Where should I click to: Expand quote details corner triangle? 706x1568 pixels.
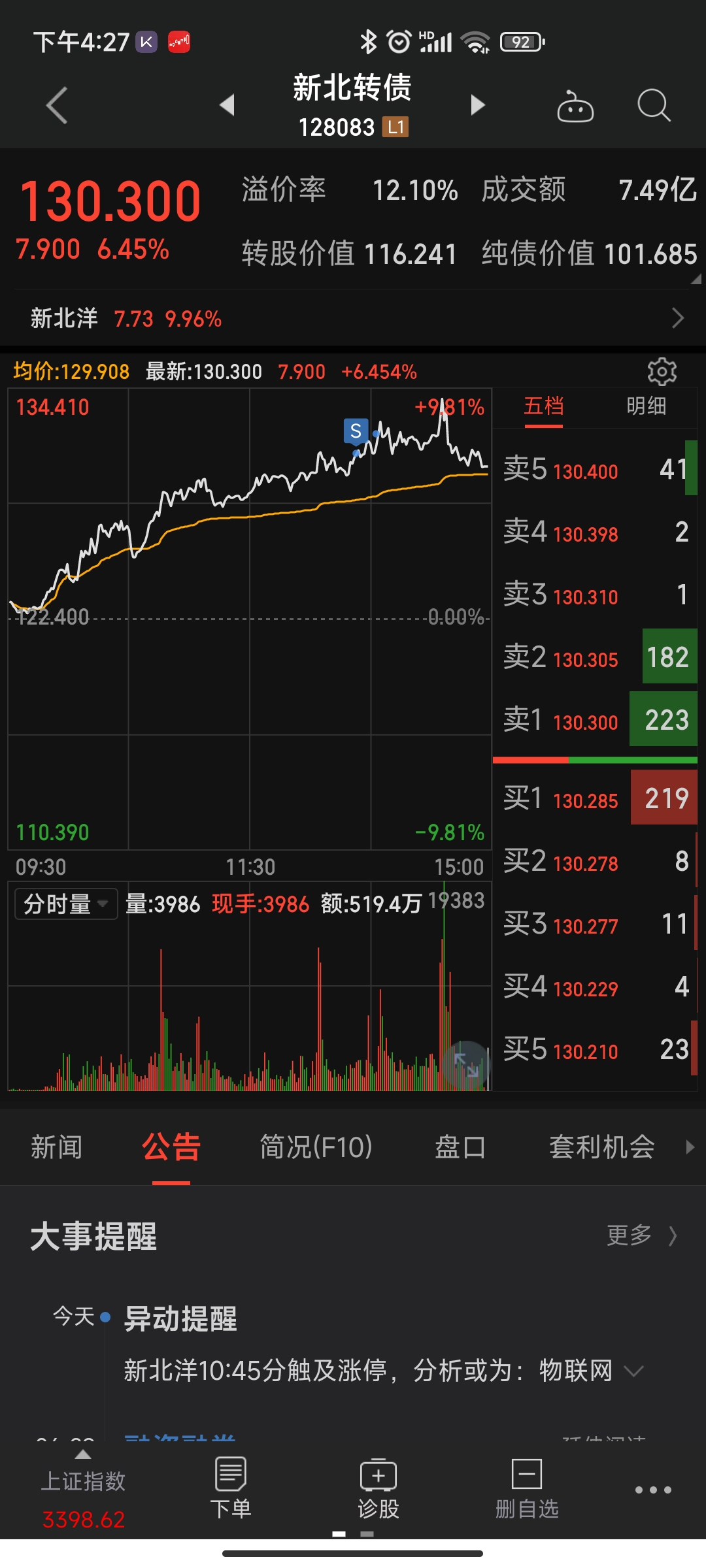696,279
